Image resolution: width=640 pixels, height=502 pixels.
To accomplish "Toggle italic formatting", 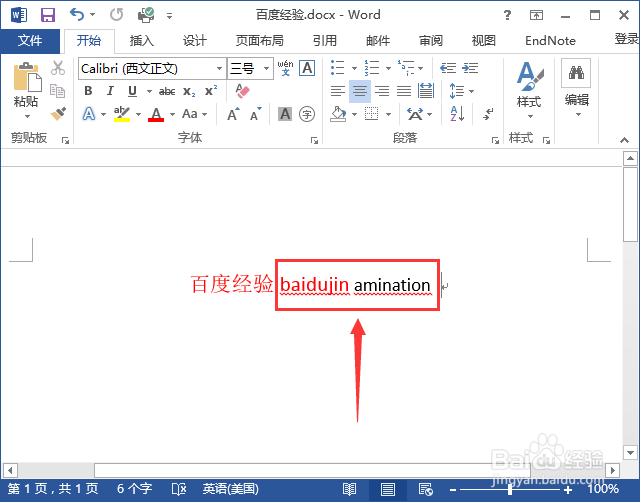I will coord(110,91).
